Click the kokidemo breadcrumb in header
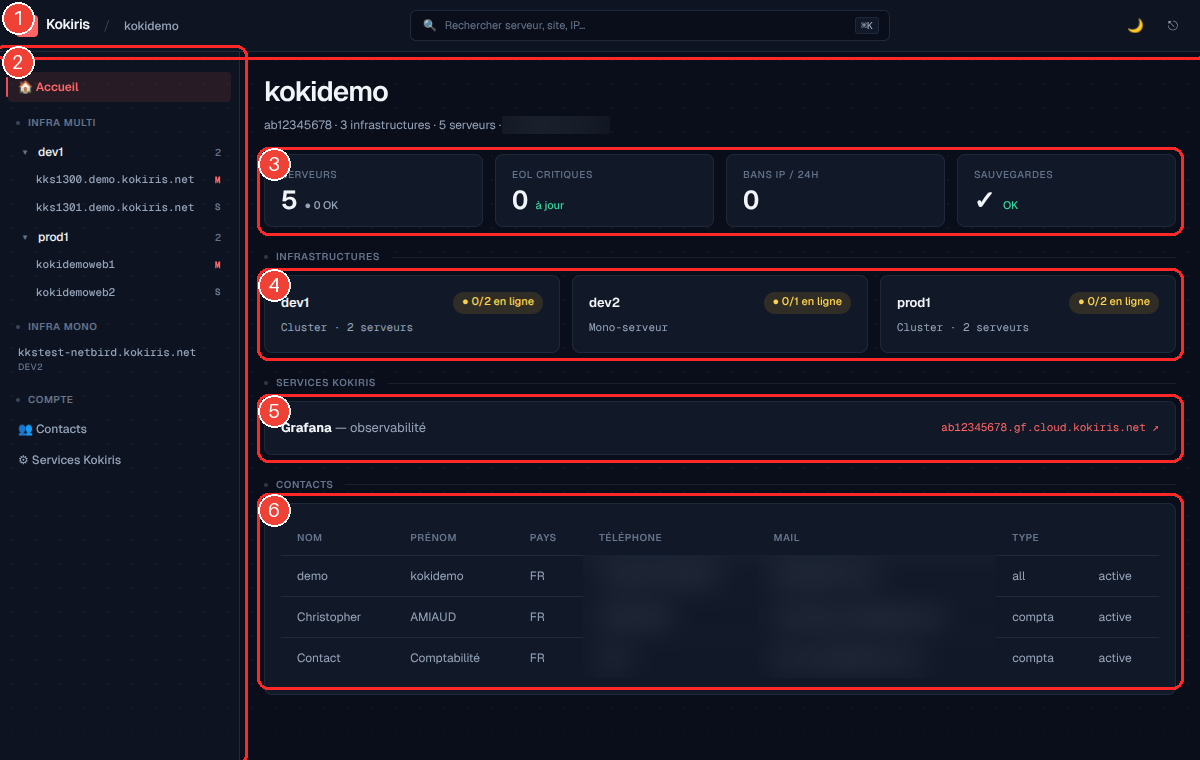Image resolution: width=1200 pixels, height=760 pixels. coord(151,25)
